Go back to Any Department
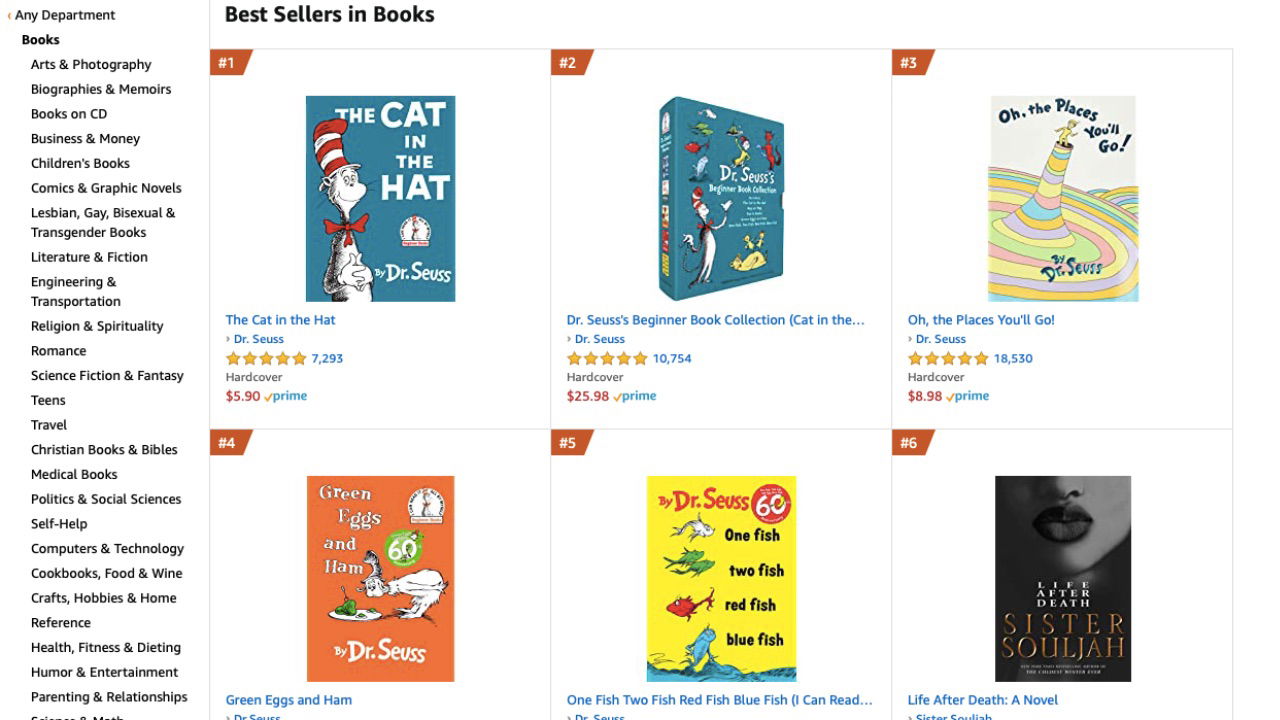1280x720 pixels. click(x=64, y=15)
